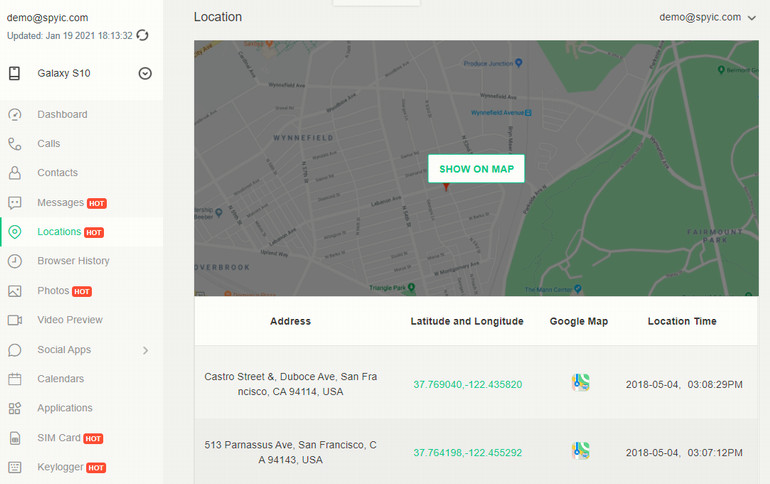The width and height of the screenshot is (770, 484).
Task: Click the Keylogger keyboard icon
Action: pyautogui.click(x=15, y=467)
